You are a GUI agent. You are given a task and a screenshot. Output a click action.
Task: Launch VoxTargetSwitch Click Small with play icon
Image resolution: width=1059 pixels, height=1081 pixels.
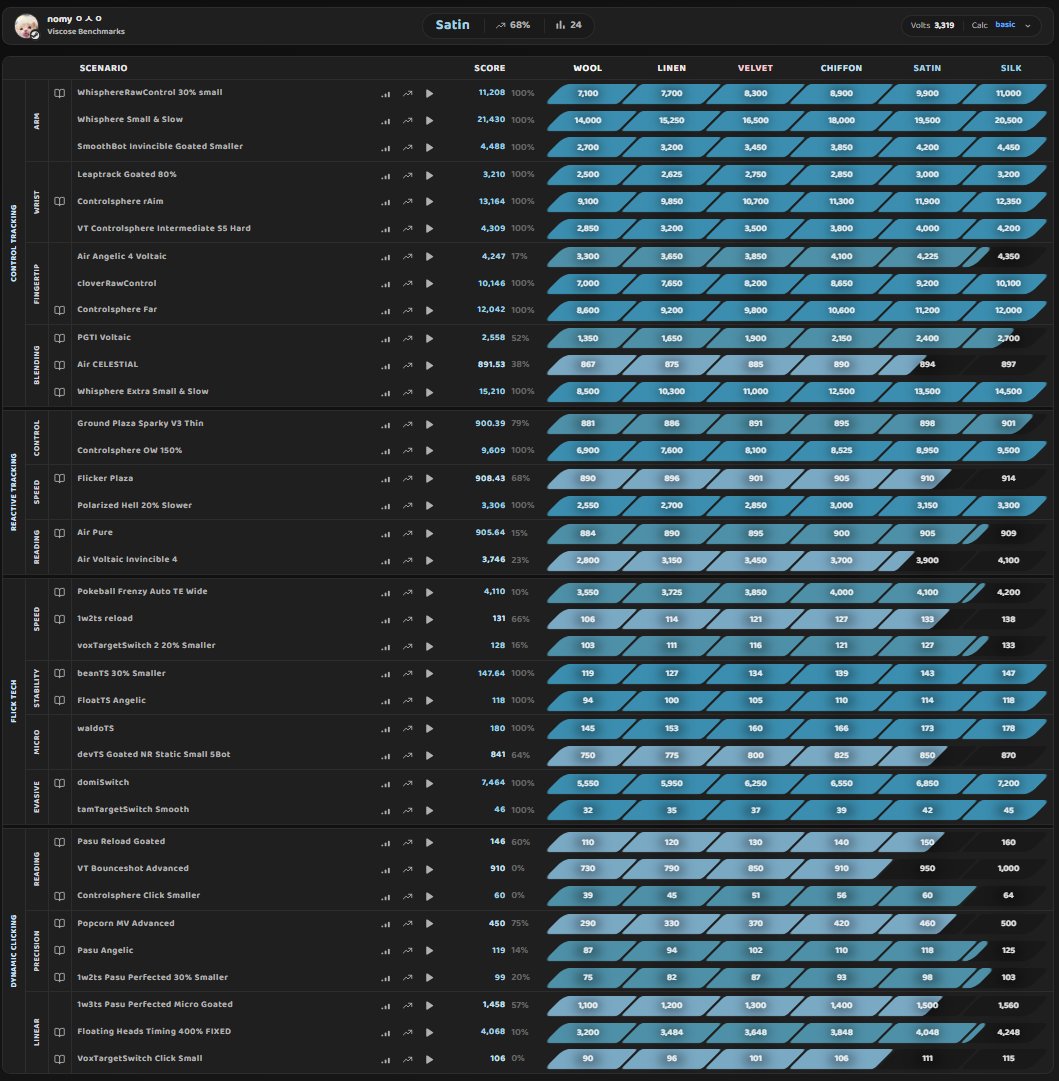(x=429, y=1059)
